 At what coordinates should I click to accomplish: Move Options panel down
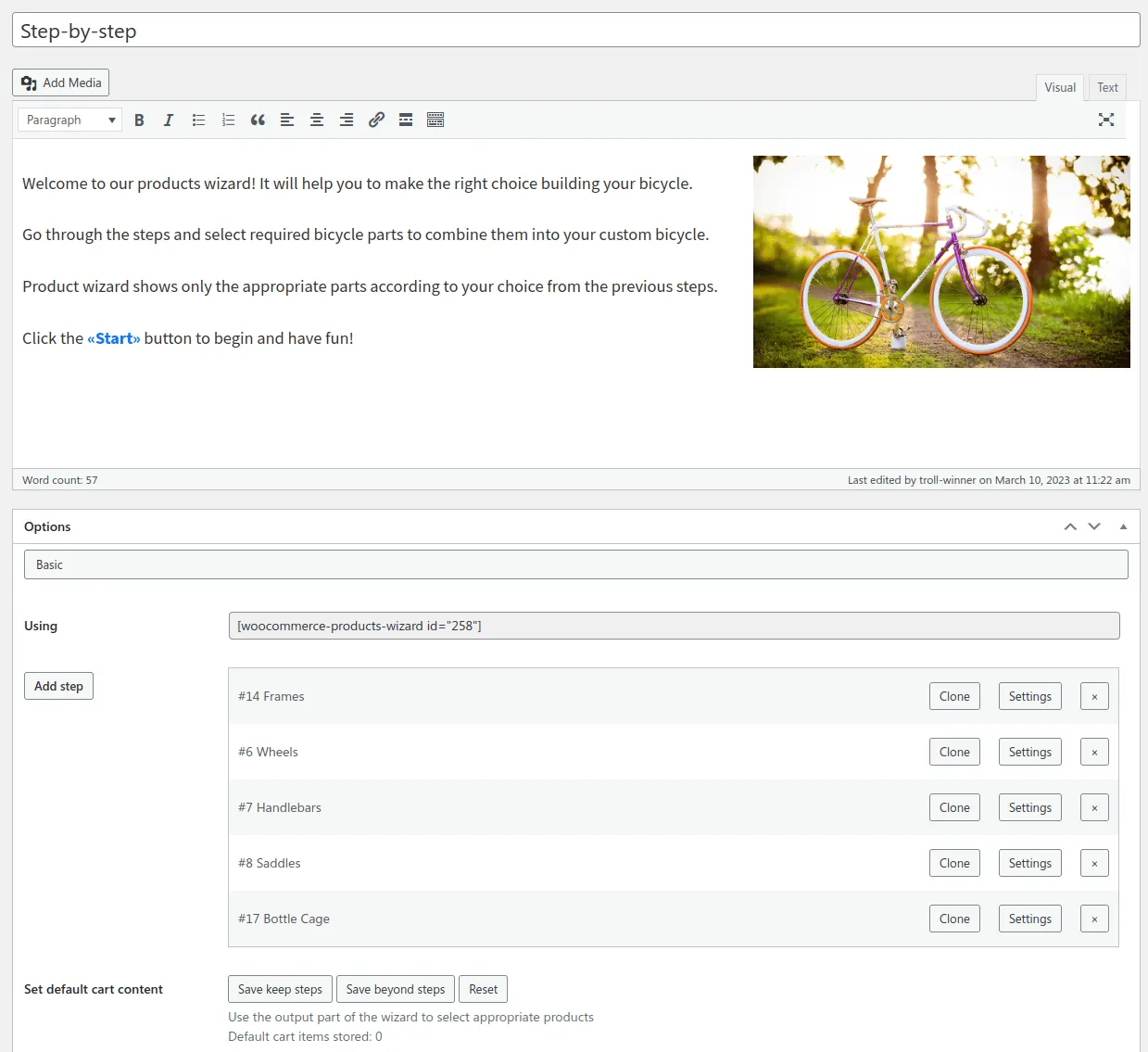point(1094,526)
